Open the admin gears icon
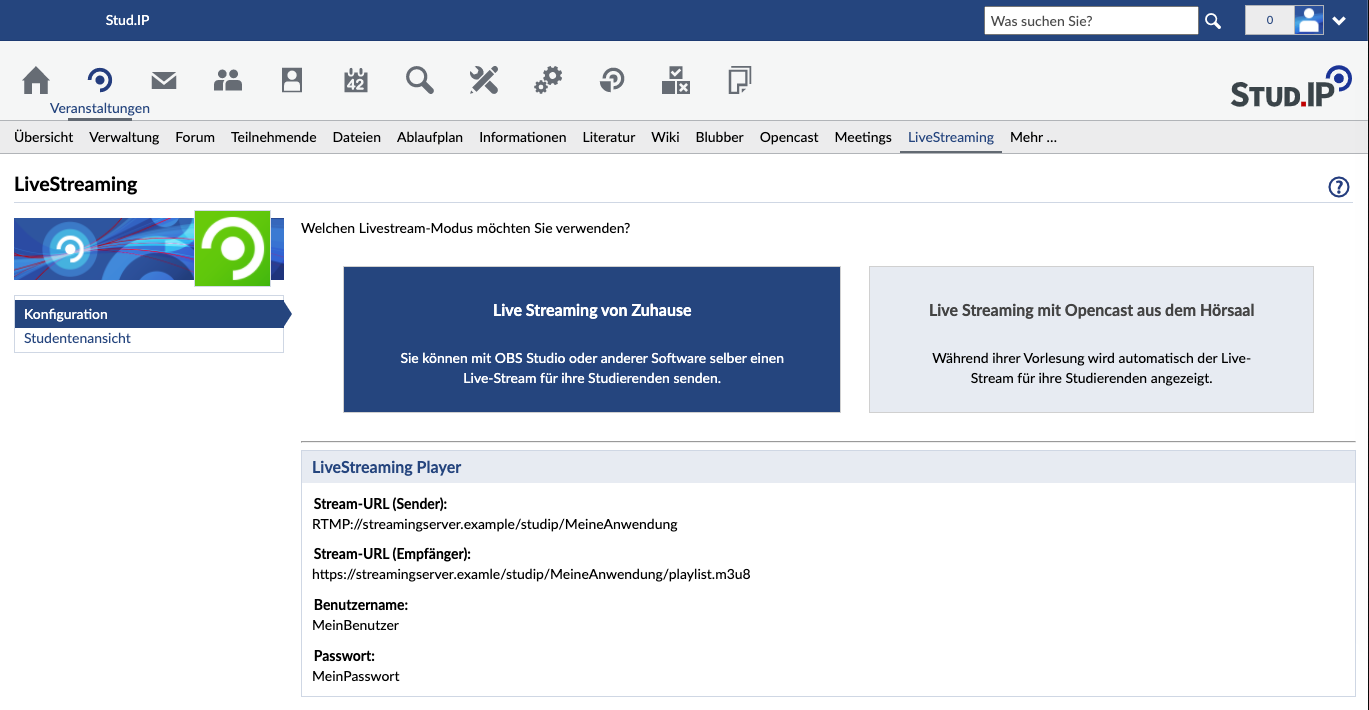 [x=548, y=80]
